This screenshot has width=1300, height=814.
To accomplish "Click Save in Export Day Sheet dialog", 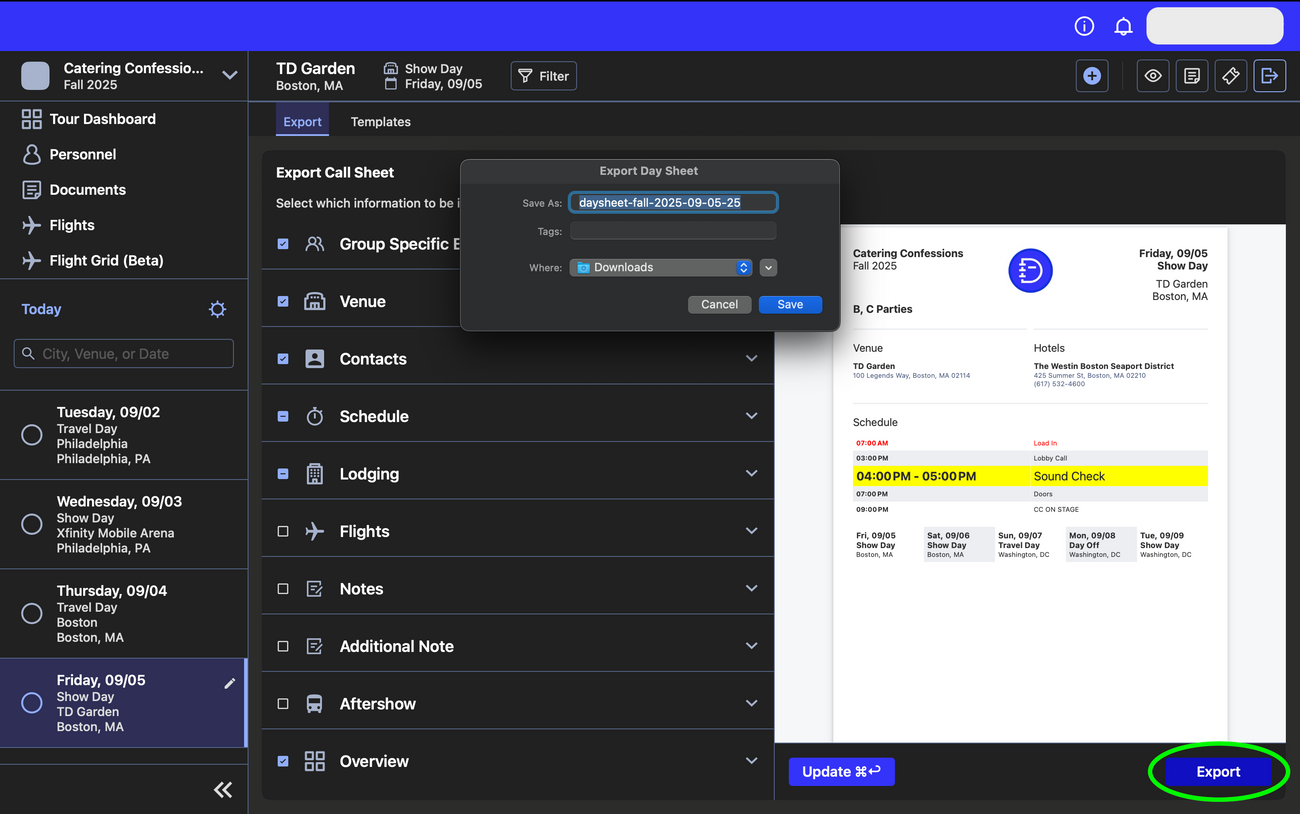I will (x=790, y=304).
